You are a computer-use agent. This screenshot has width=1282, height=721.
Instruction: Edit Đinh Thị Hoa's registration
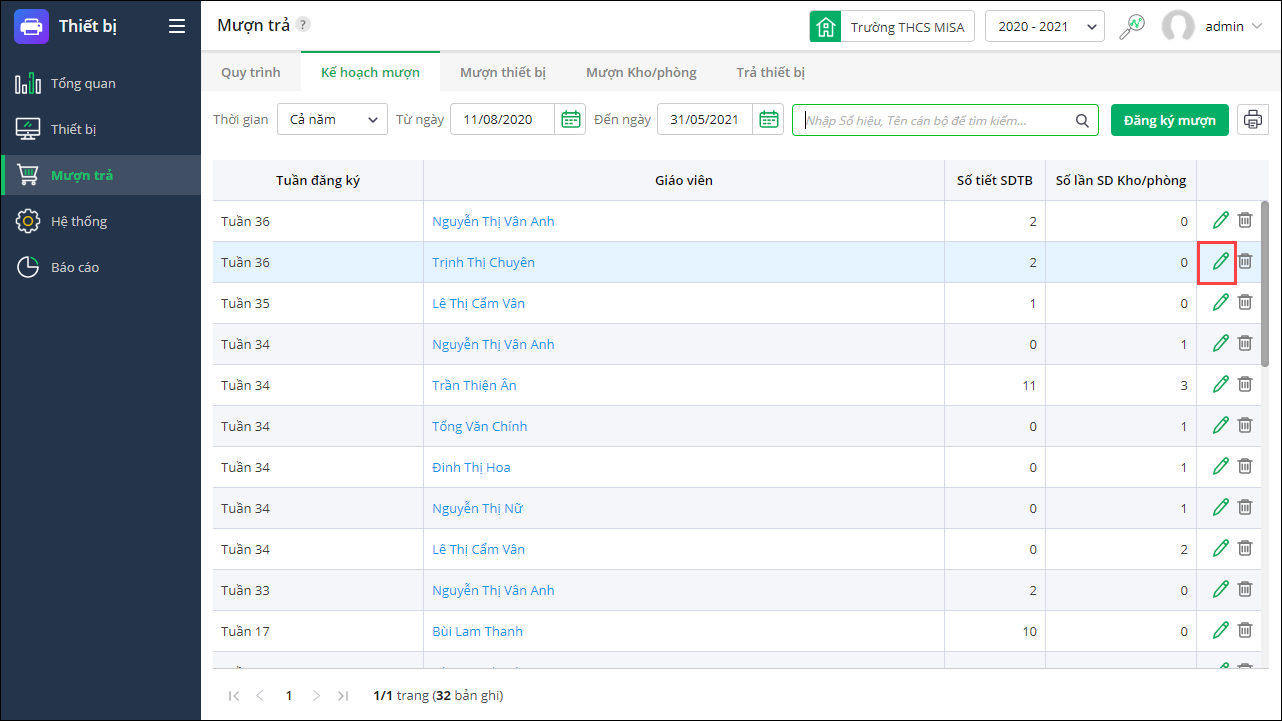click(1220, 467)
